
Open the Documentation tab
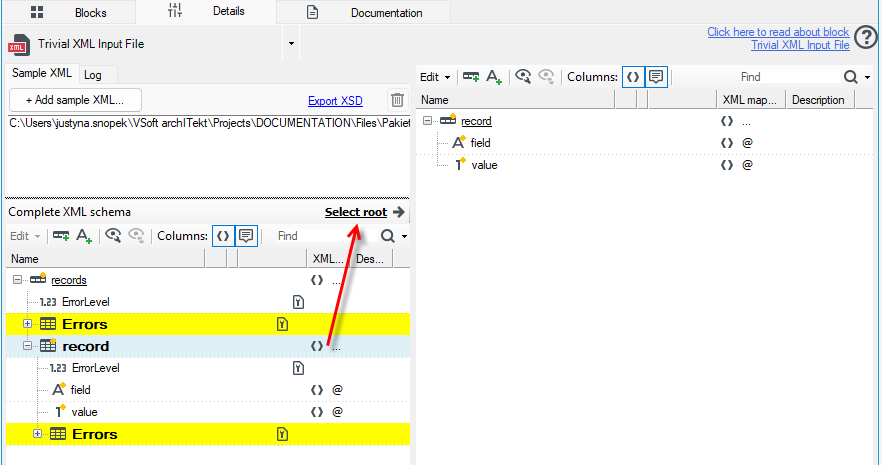363,12
